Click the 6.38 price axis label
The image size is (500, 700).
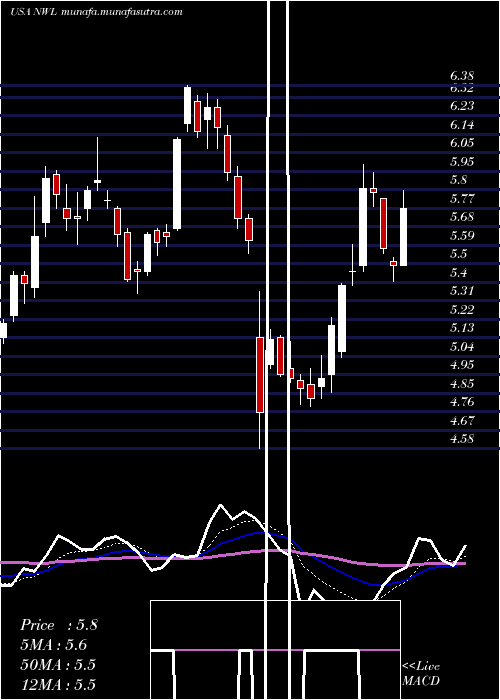[x=462, y=77]
